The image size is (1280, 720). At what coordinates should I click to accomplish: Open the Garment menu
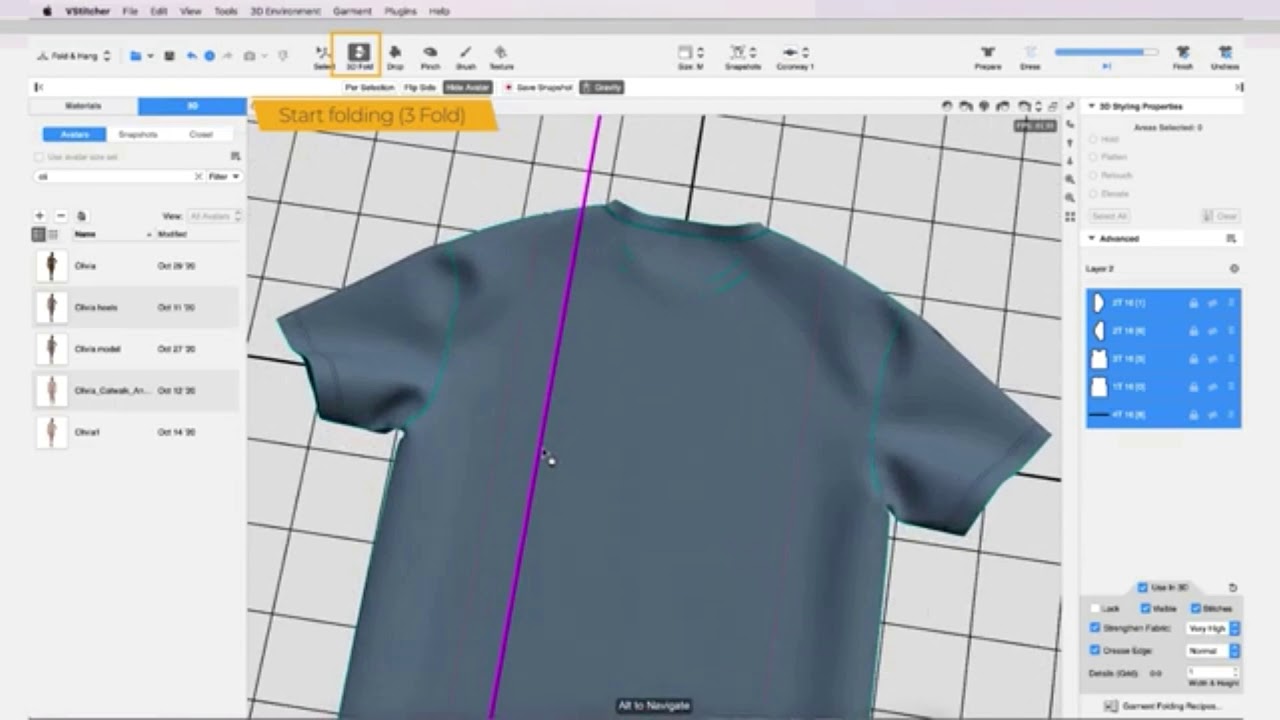click(352, 11)
